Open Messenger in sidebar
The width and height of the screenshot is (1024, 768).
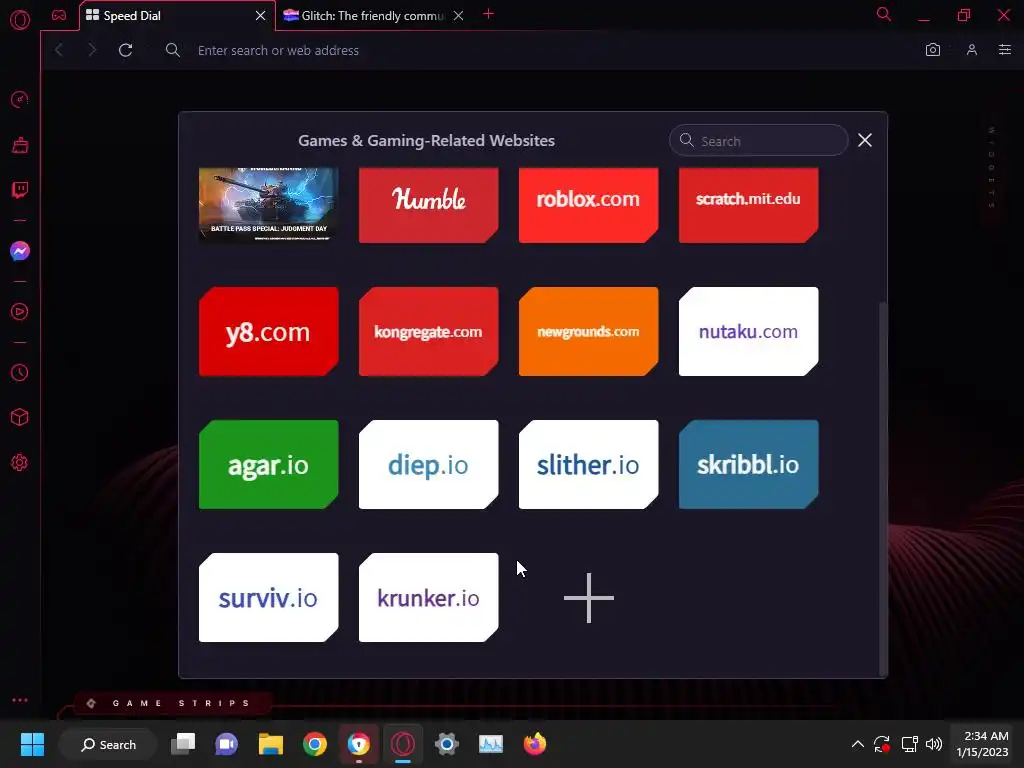20,251
